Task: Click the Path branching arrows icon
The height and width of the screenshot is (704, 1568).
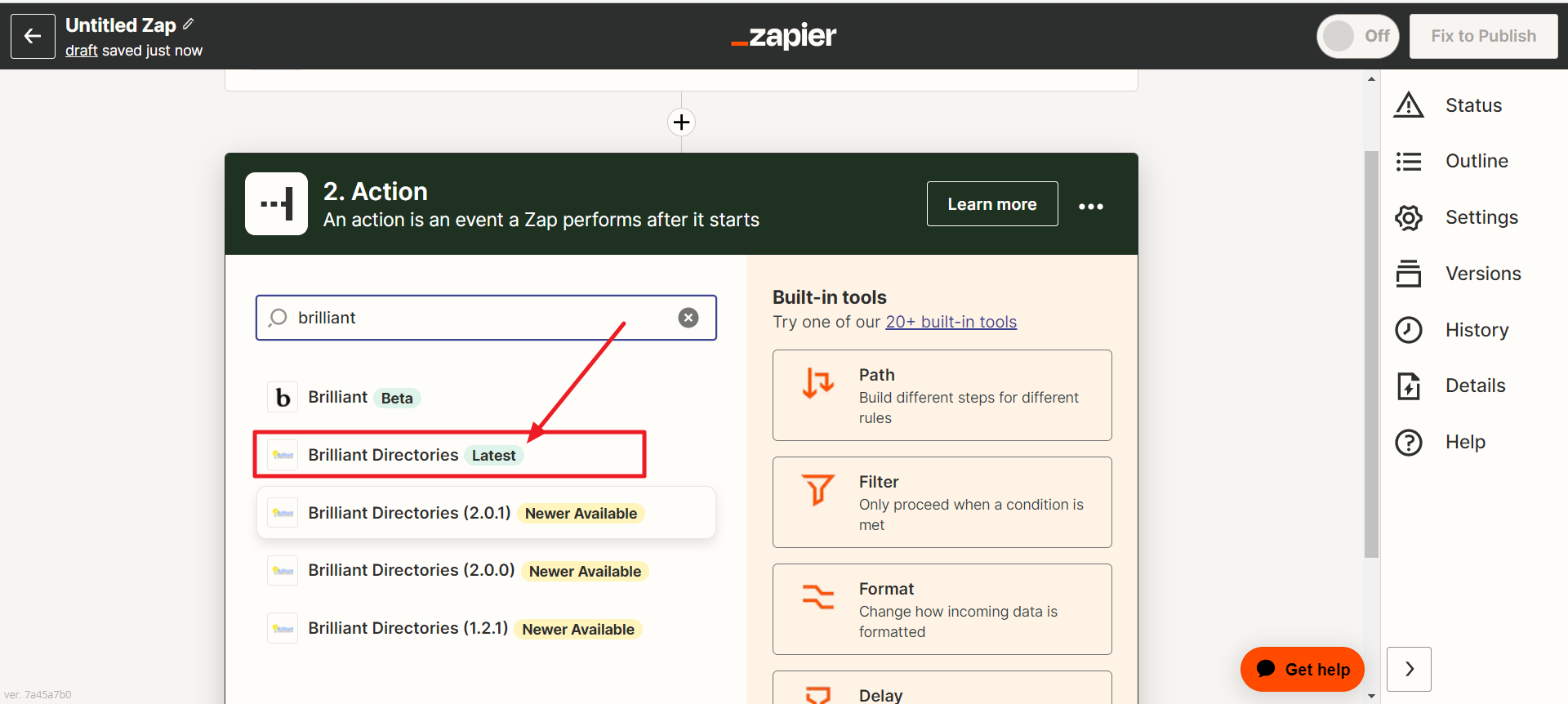Action: (x=817, y=383)
